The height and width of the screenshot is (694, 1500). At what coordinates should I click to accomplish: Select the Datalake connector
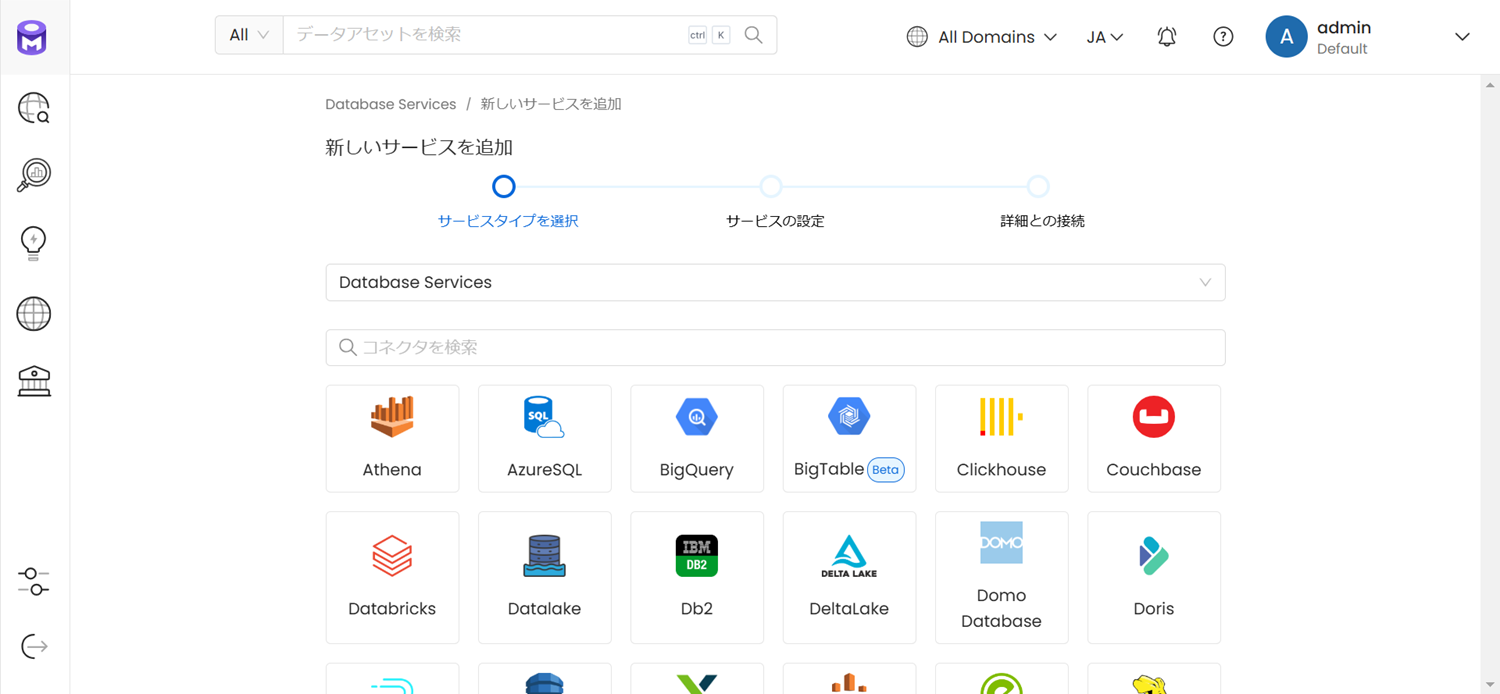545,578
